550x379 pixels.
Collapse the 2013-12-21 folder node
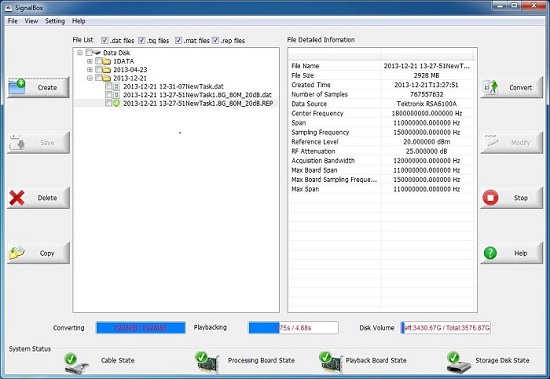click(x=90, y=78)
